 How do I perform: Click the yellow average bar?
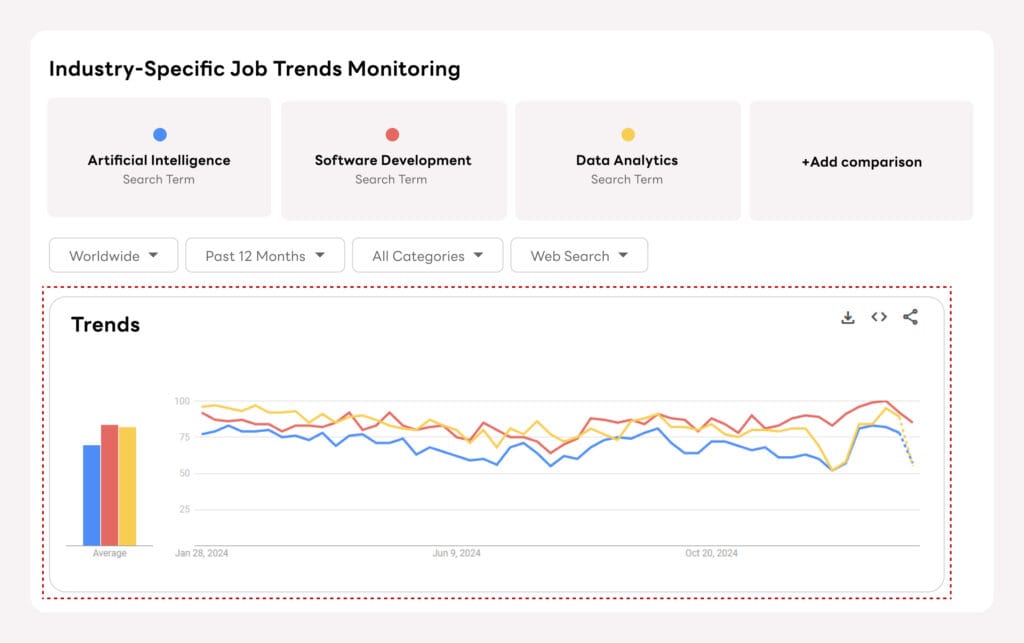127,486
